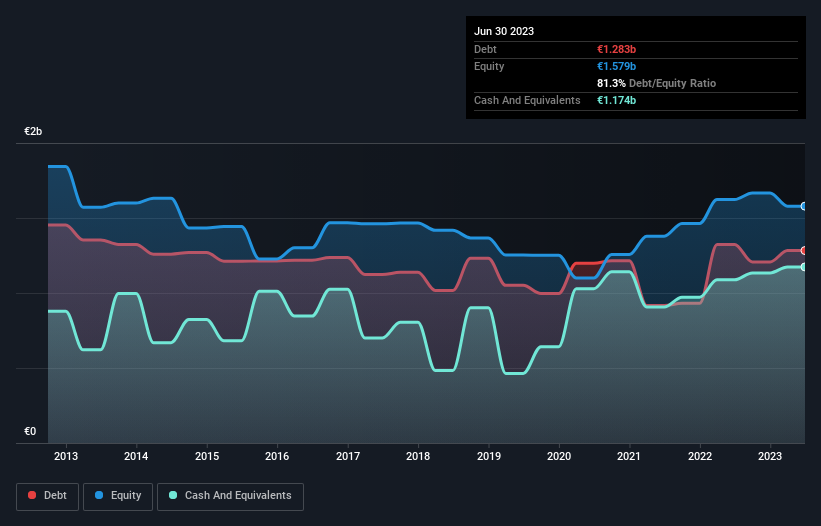The width and height of the screenshot is (821, 526).
Task: Click the €0 y-axis label
Action: [x=30, y=431]
